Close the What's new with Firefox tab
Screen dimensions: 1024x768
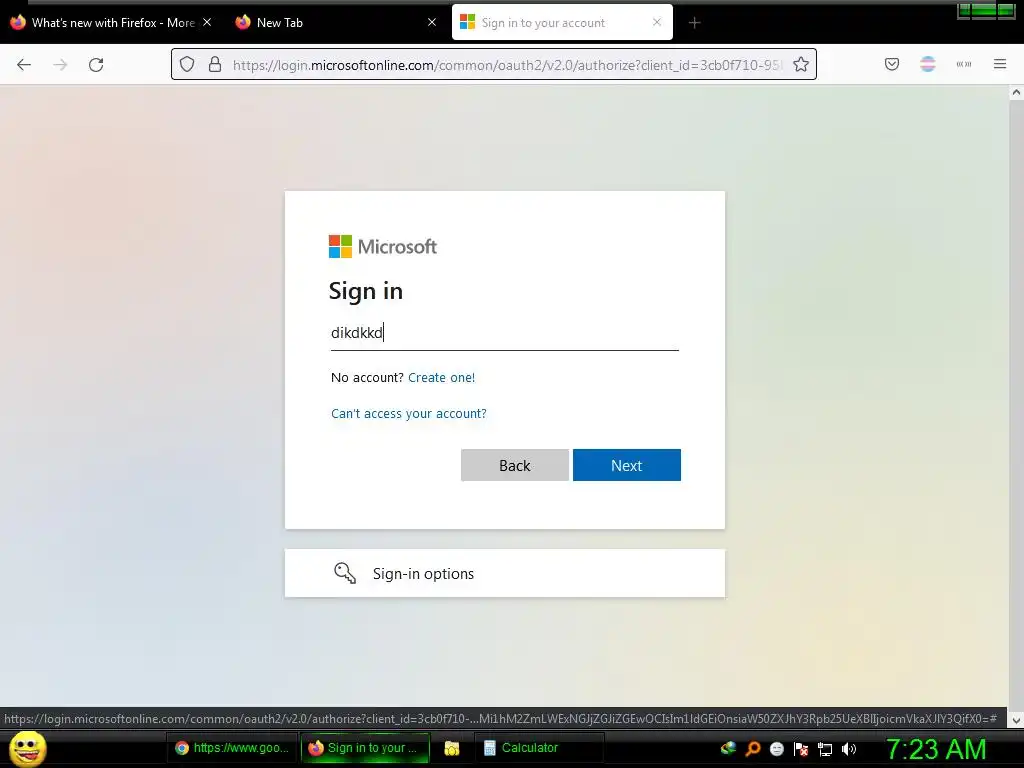point(207,22)
